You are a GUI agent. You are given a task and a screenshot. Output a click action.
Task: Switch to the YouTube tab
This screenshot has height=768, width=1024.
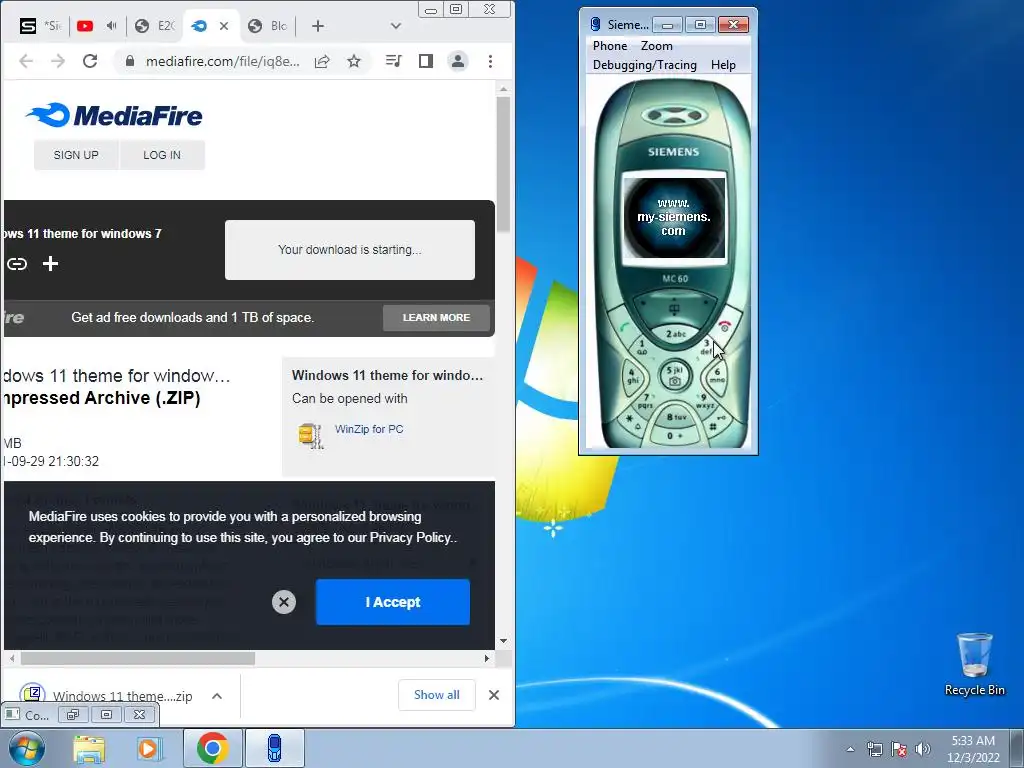point(85,26)
